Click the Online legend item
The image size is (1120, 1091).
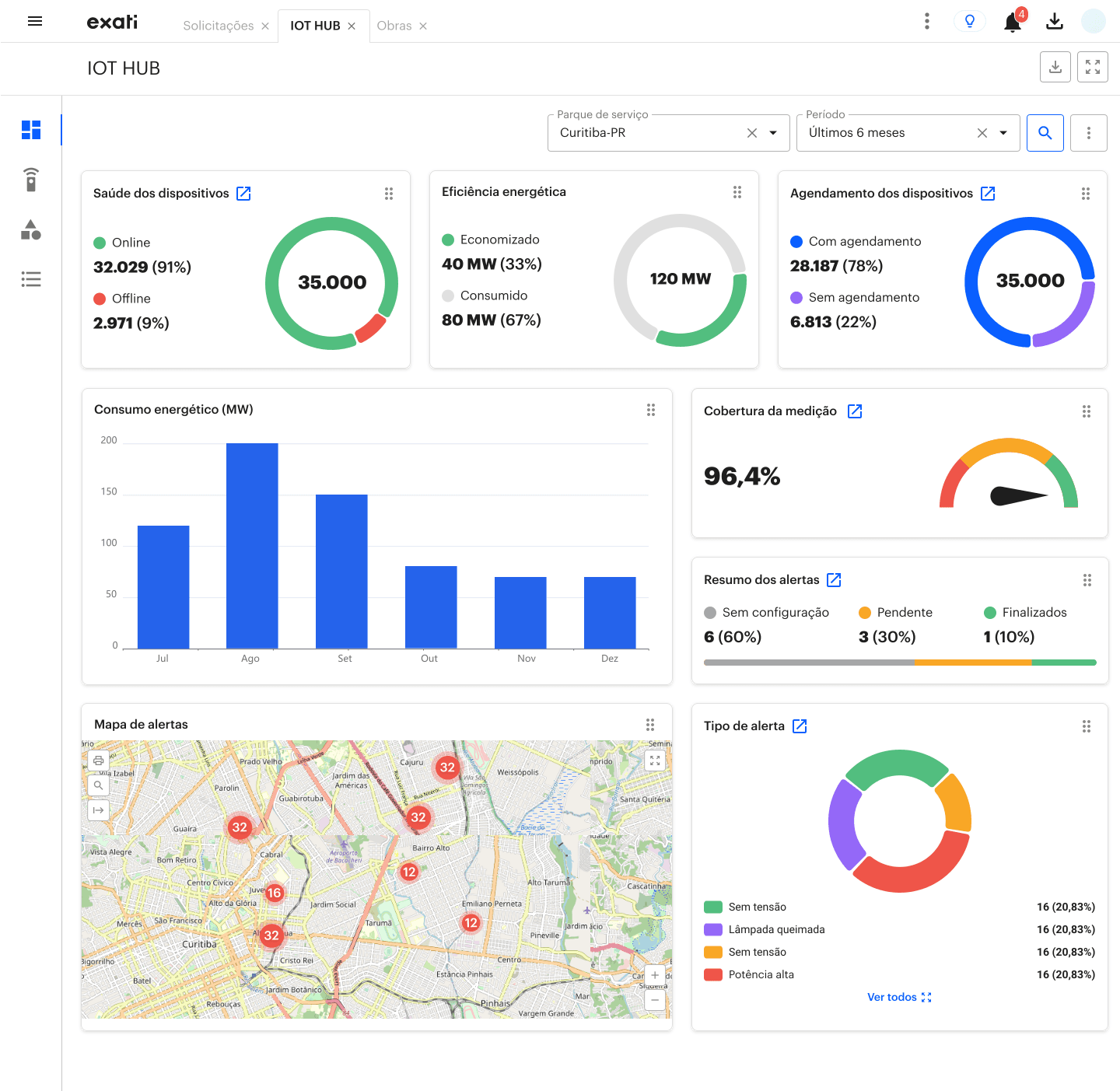(x=122, y=243)
